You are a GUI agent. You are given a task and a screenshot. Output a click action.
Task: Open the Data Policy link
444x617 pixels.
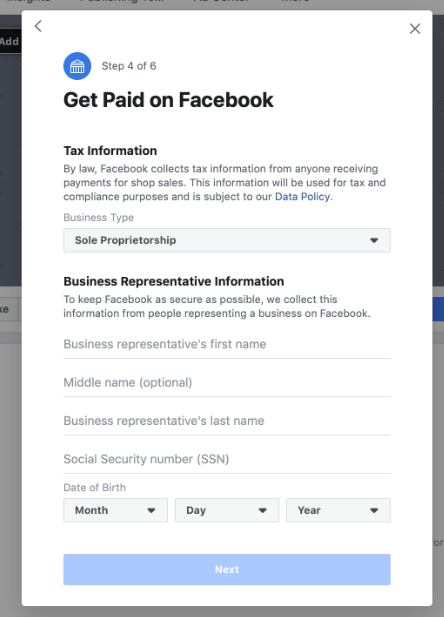tap(302, 197)
